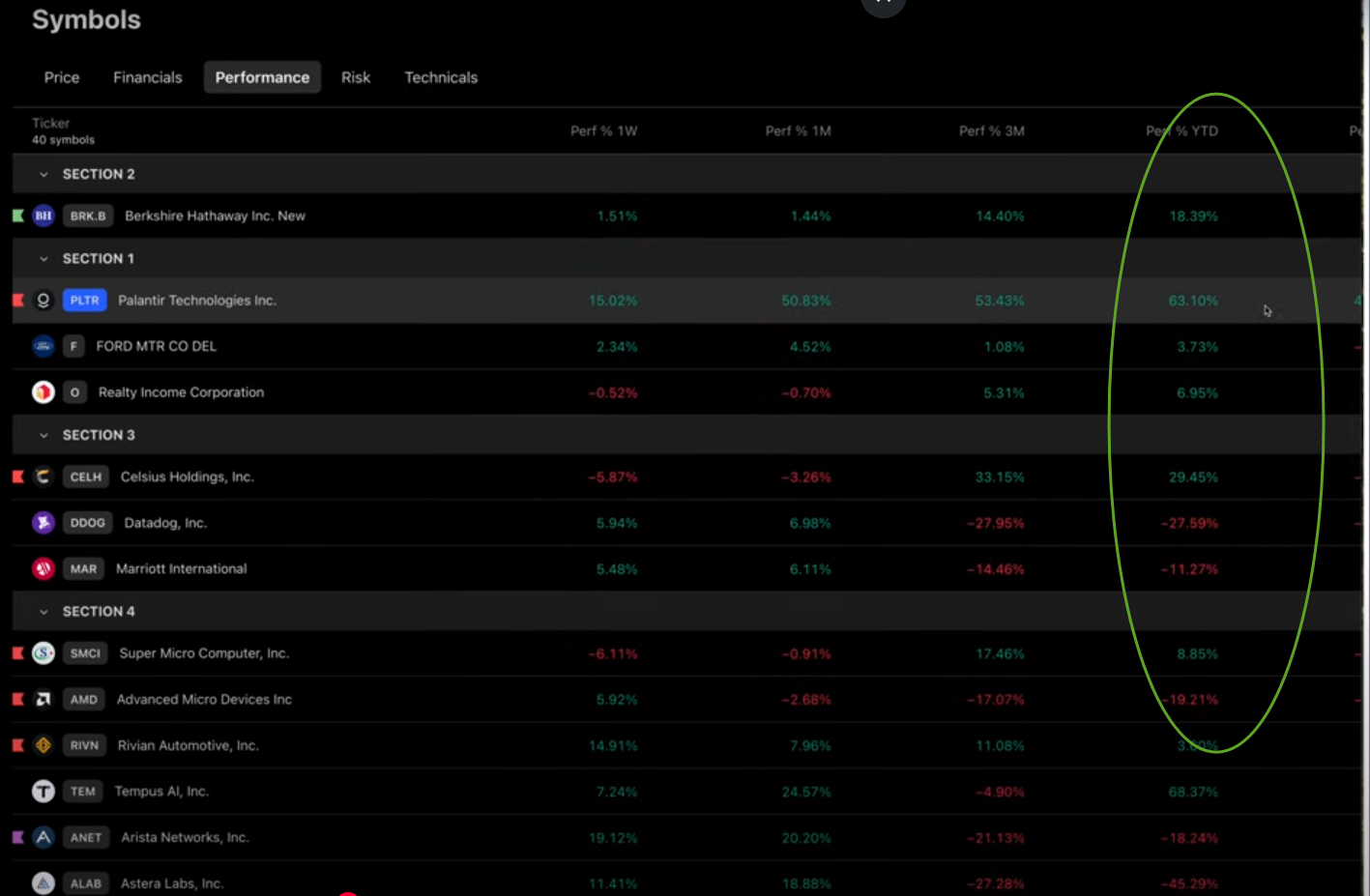Select Super Micro Computer, Inc. name
Screen dimensions: 1370x896
click(204, 653)
